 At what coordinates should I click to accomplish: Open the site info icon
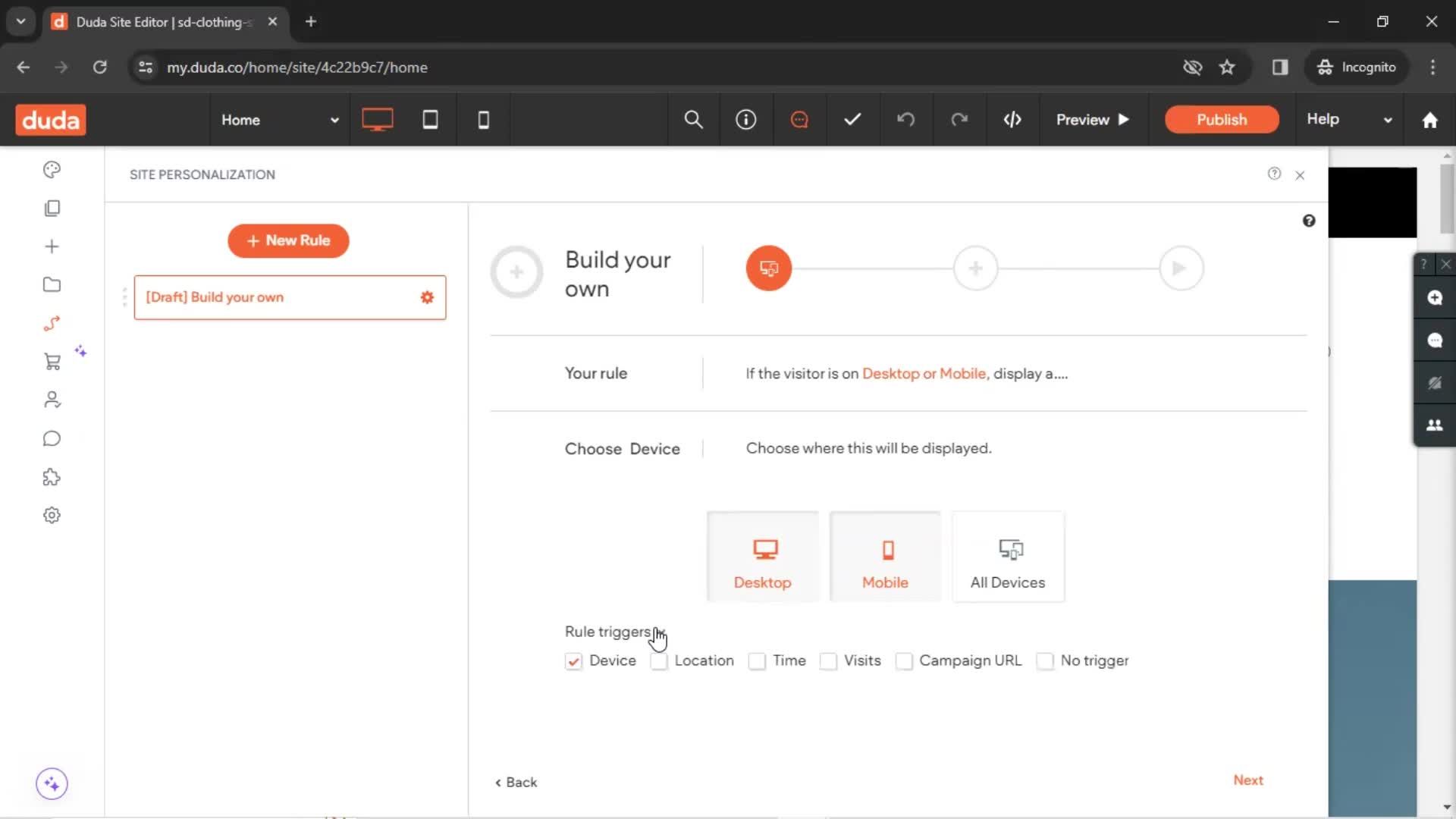click(x=746, y=120)
